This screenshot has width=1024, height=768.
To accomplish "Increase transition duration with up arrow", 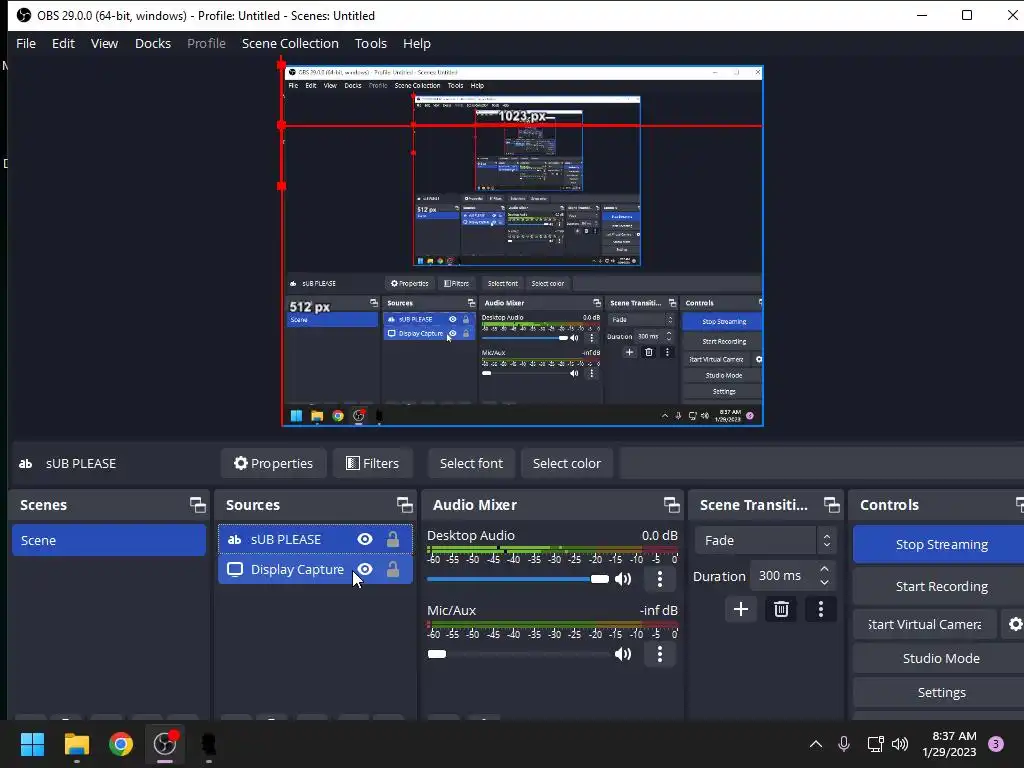I will 824,569.
